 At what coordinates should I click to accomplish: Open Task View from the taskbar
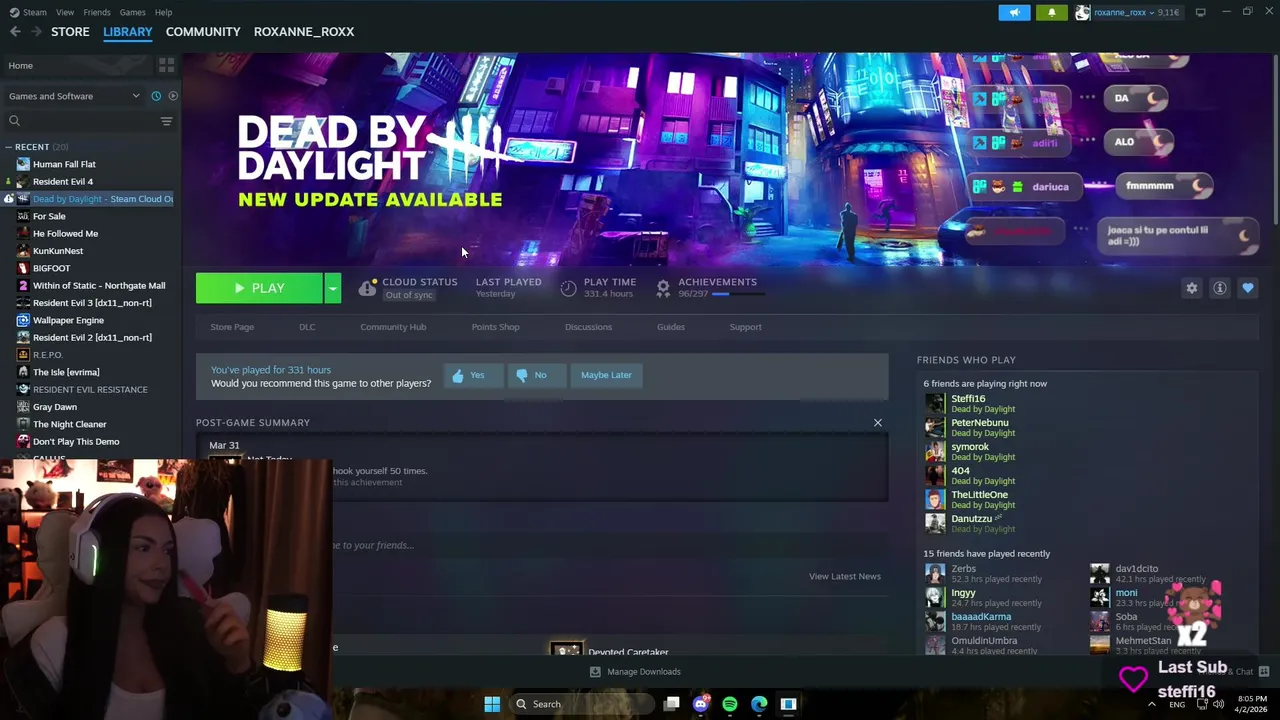(x=672, y=704)
